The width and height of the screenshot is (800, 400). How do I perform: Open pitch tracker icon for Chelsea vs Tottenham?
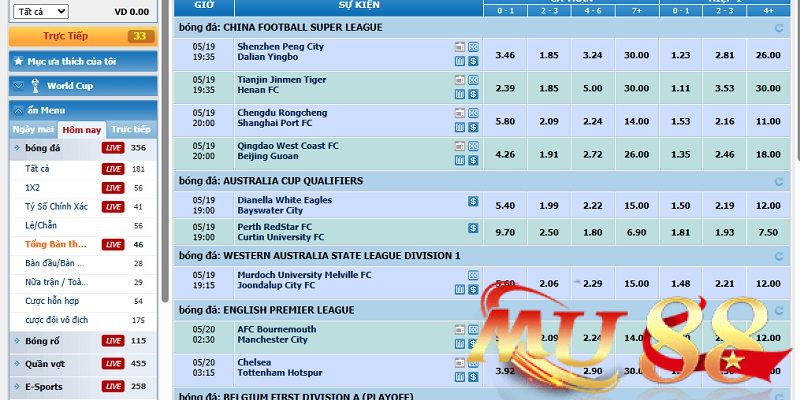point(473,363)
